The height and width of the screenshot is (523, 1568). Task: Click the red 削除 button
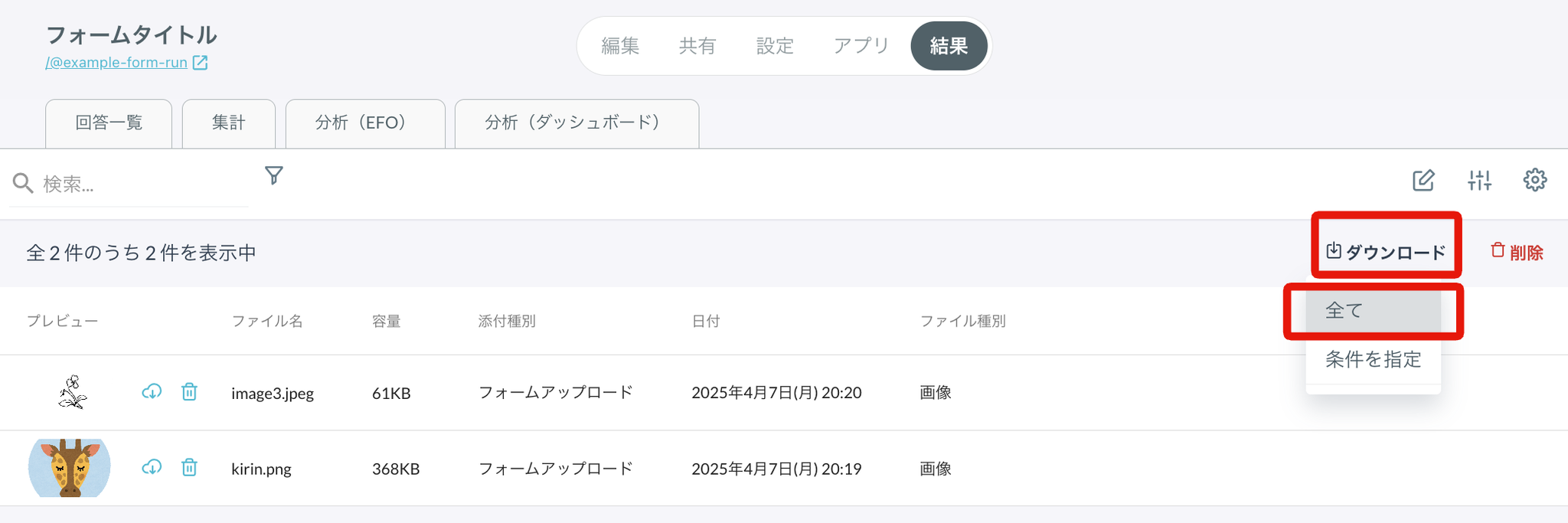click(x=1517, y=252)
